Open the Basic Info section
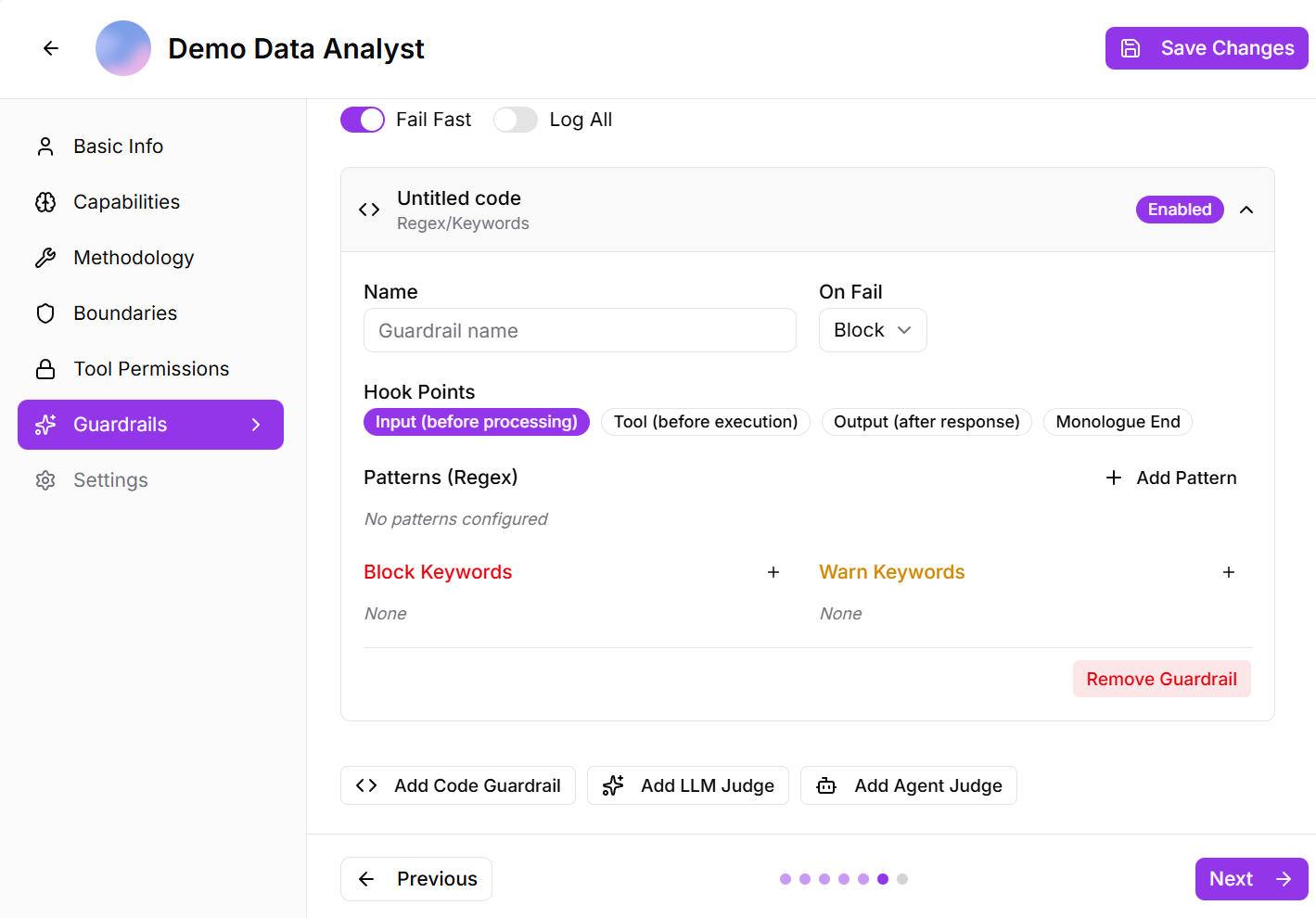Viewport: 1316px width, 918px height. [118, 147]
